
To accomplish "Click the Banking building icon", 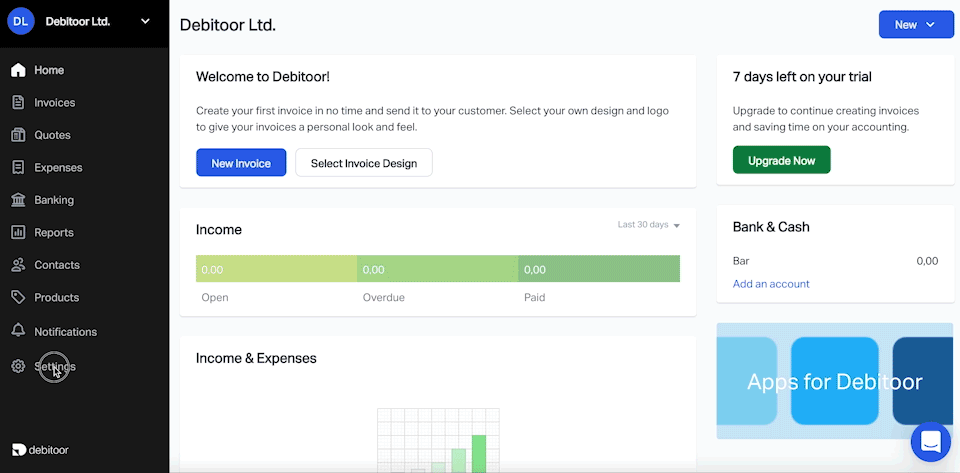I will (18, 200).
